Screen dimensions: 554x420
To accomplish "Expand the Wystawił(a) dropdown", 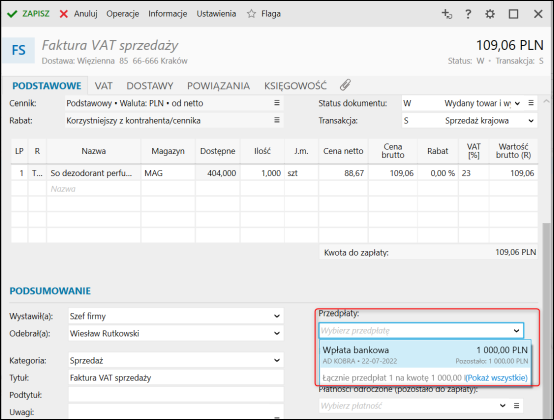I will click(x=277, y=316).
